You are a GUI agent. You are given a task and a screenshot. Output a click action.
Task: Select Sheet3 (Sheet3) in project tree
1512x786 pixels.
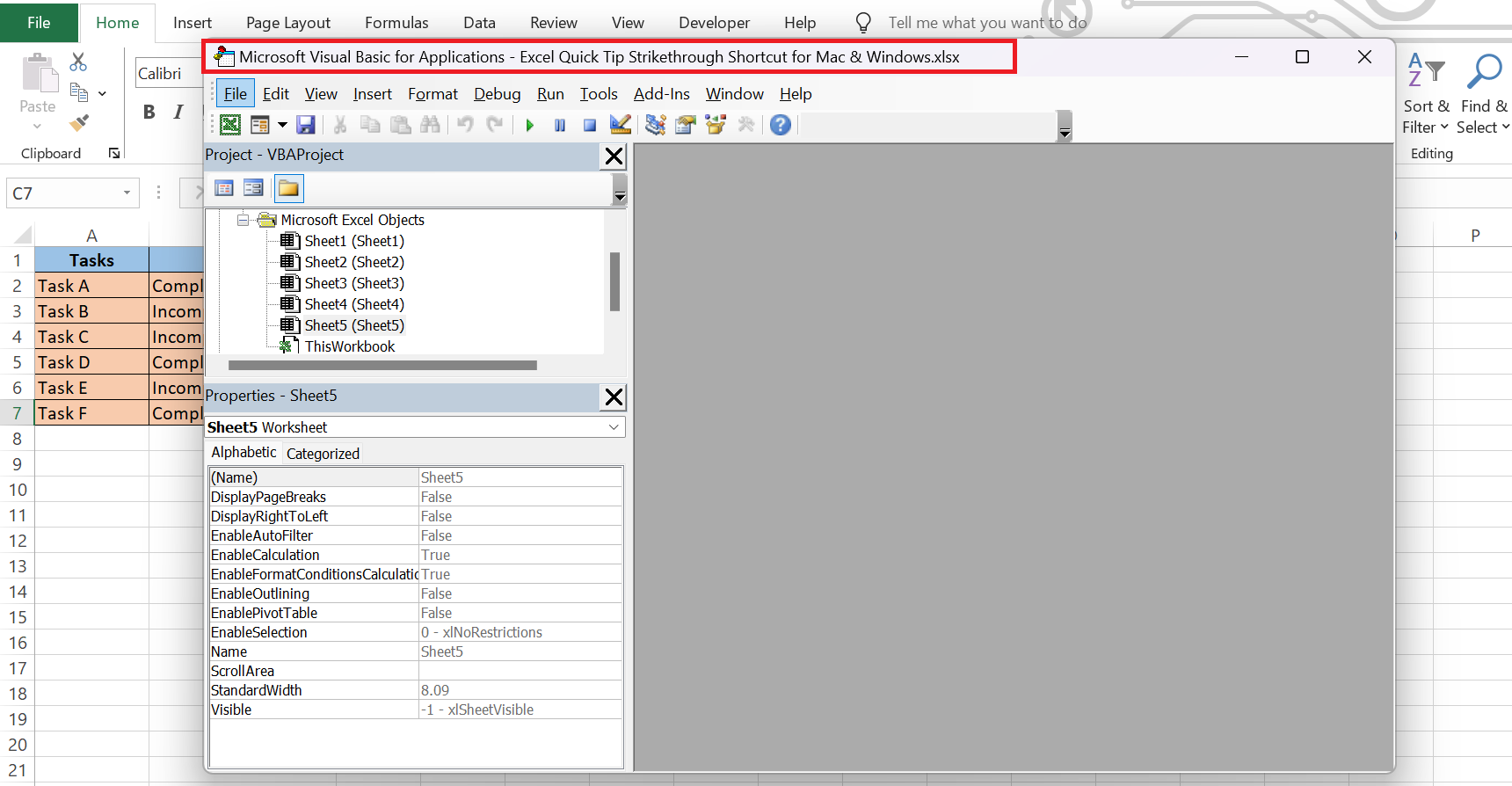[354, 283]
